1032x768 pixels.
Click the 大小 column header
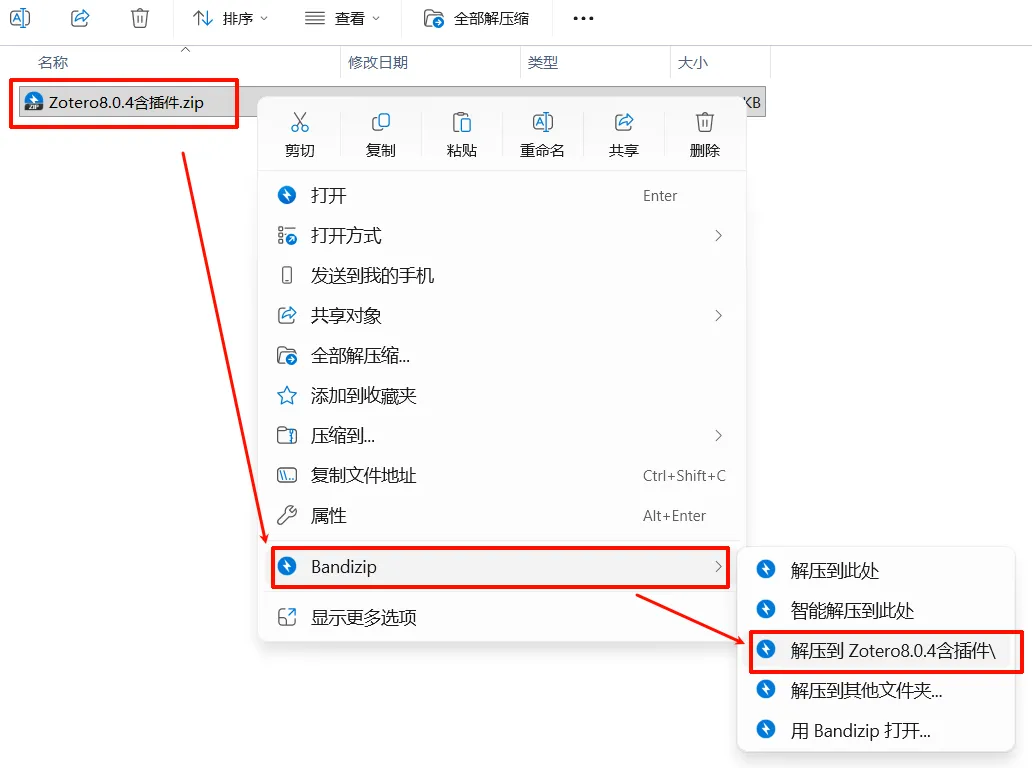coord(693,63)
